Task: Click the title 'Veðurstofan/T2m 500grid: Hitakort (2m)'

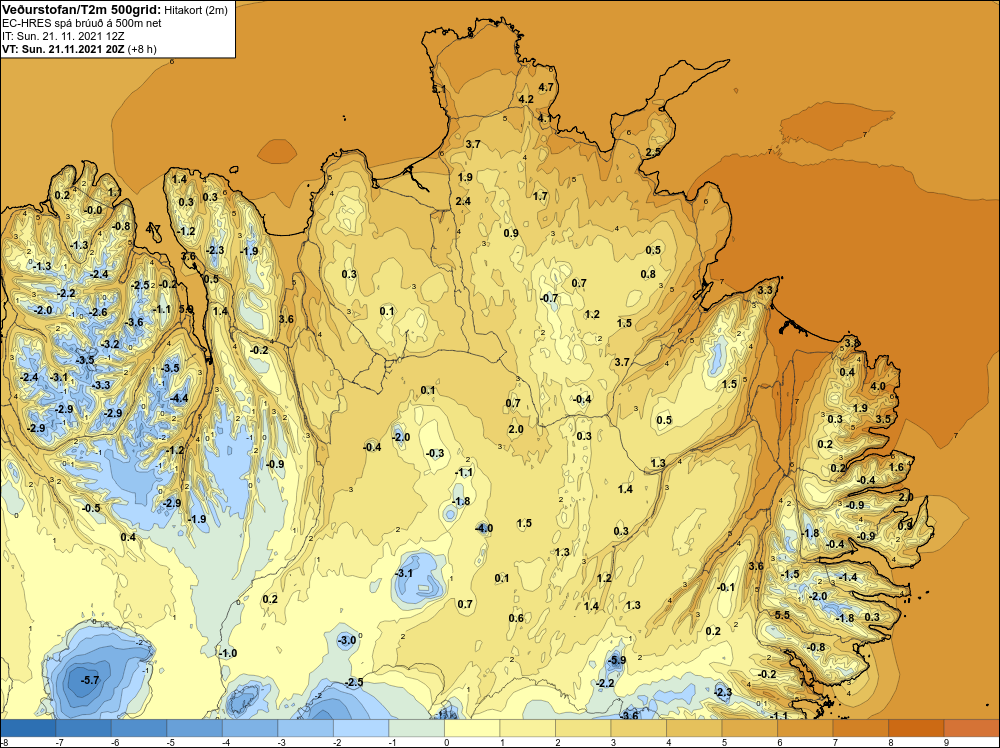Action: tap(115, 10)
